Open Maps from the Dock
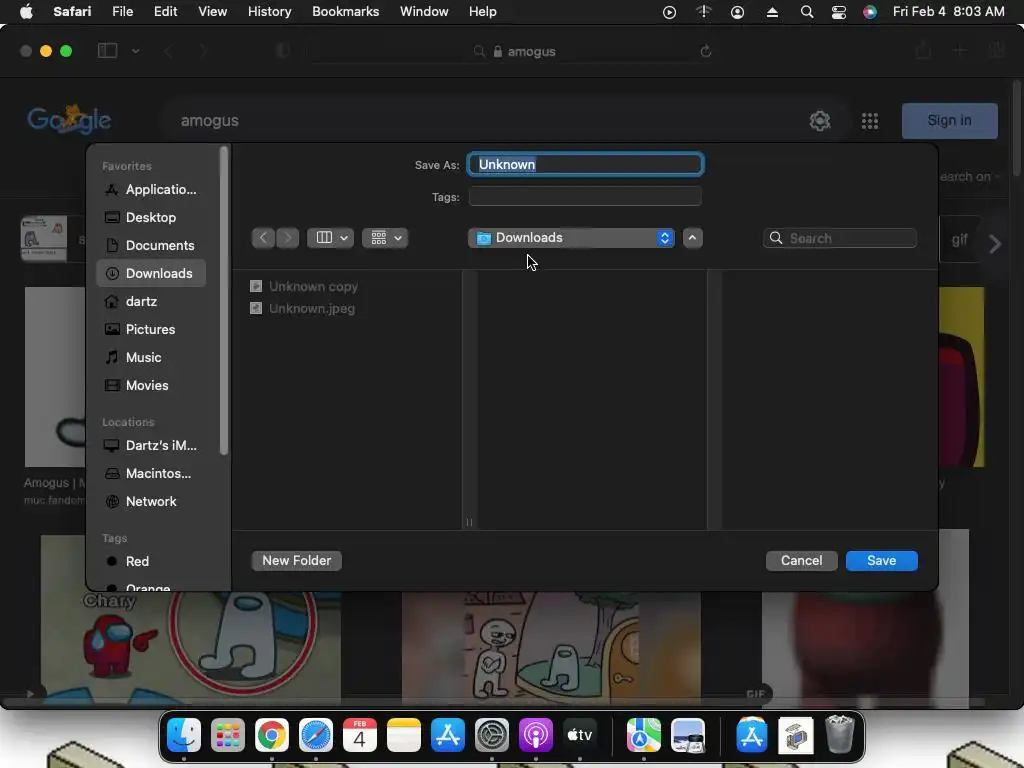 click(x=644, y=735)
